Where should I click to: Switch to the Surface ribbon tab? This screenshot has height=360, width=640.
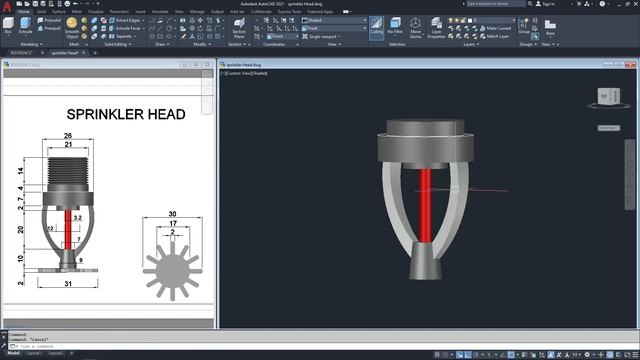coord(59,11)
